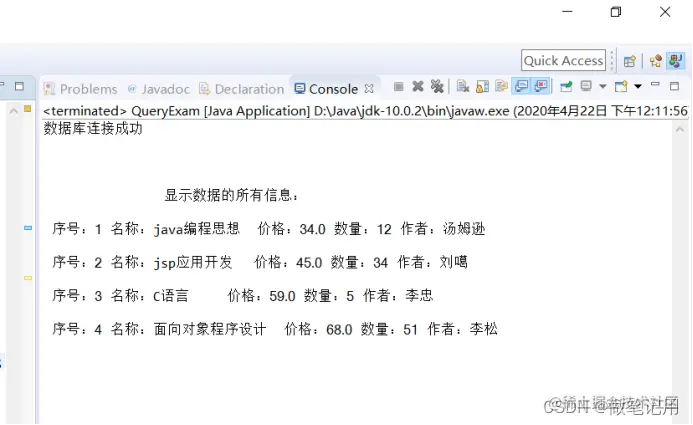This screenshot has width=693, height=425.
Task: Toggle Show Console When Standard Out Changes
Action: click(522, 86)
